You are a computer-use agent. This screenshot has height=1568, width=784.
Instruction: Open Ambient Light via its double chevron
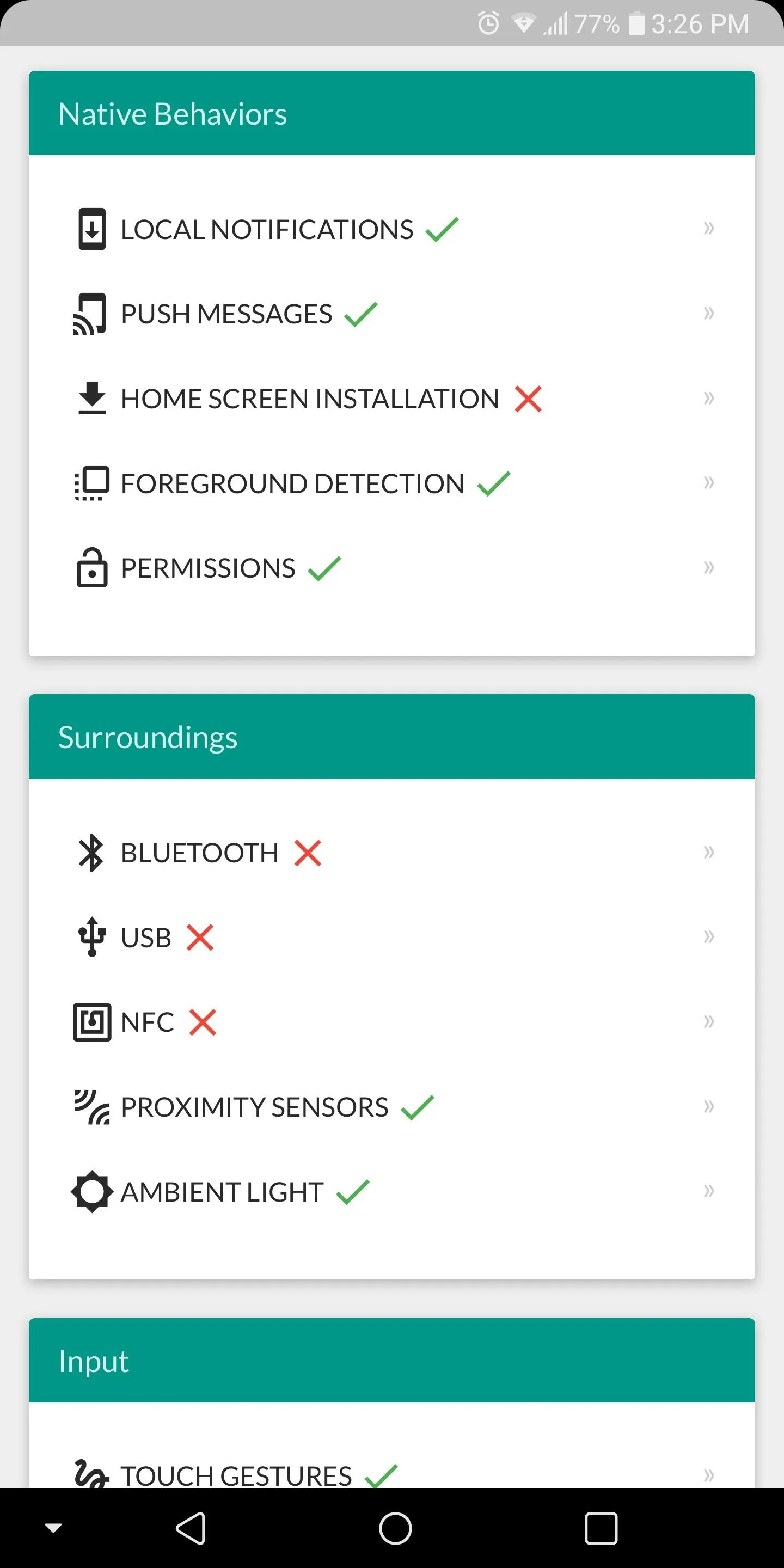tap(708, 1191)
